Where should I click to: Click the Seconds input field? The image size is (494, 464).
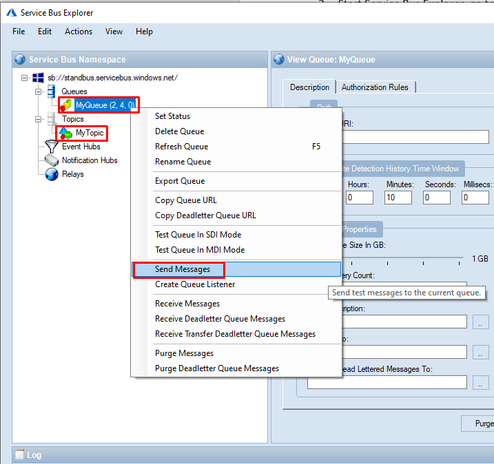[x=437, y=197]
